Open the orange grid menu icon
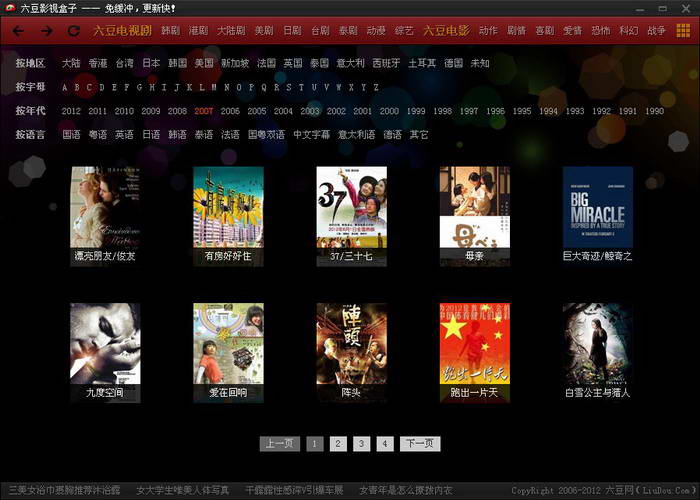700x500 pixels. [x=683, y=30]
